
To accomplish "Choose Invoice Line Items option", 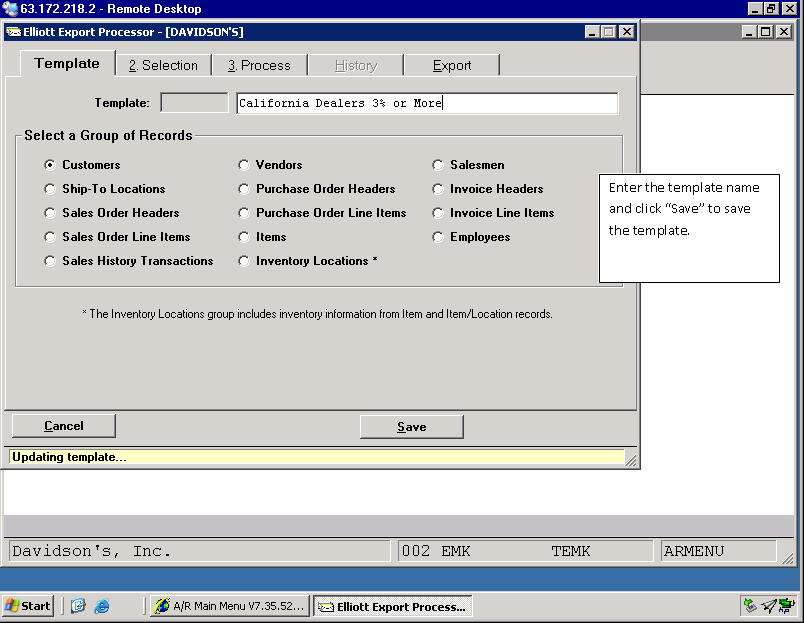I will (437, 213).
